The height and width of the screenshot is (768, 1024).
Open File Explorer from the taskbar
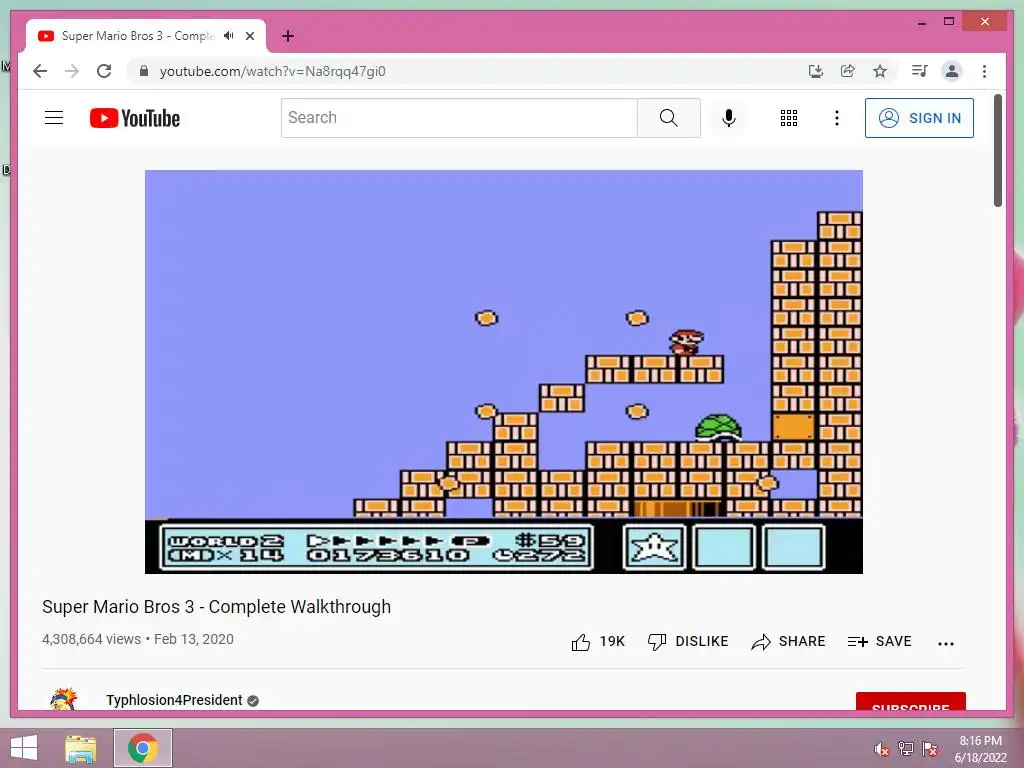click(x=80, y=748)
